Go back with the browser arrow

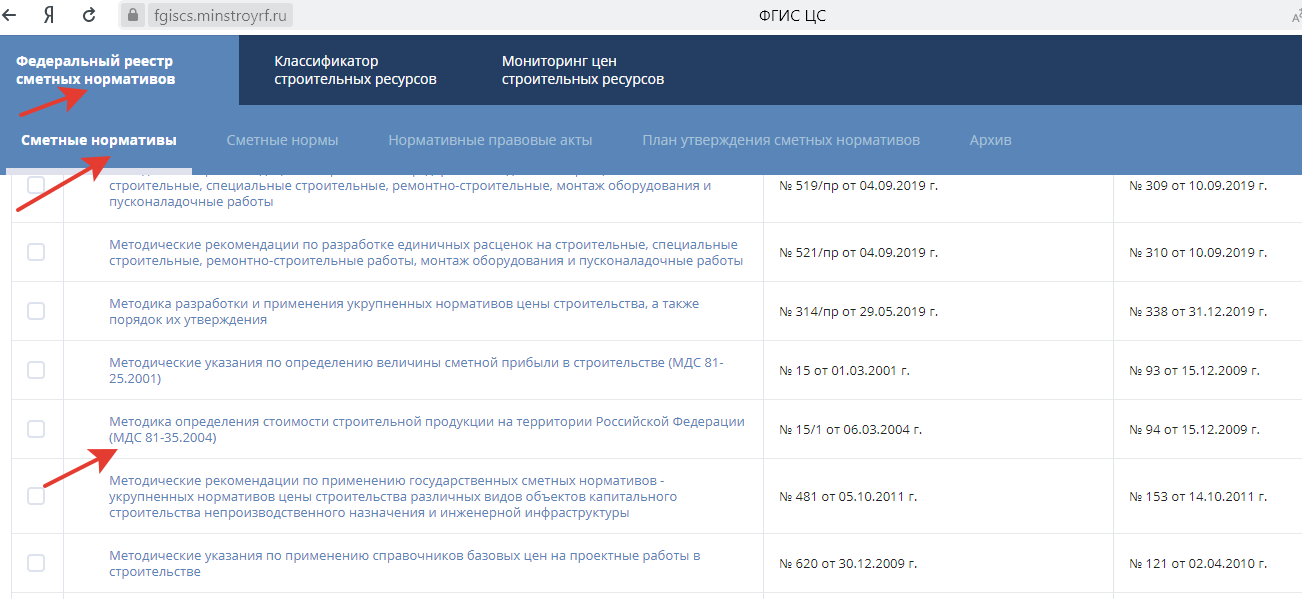click(11, 16)
